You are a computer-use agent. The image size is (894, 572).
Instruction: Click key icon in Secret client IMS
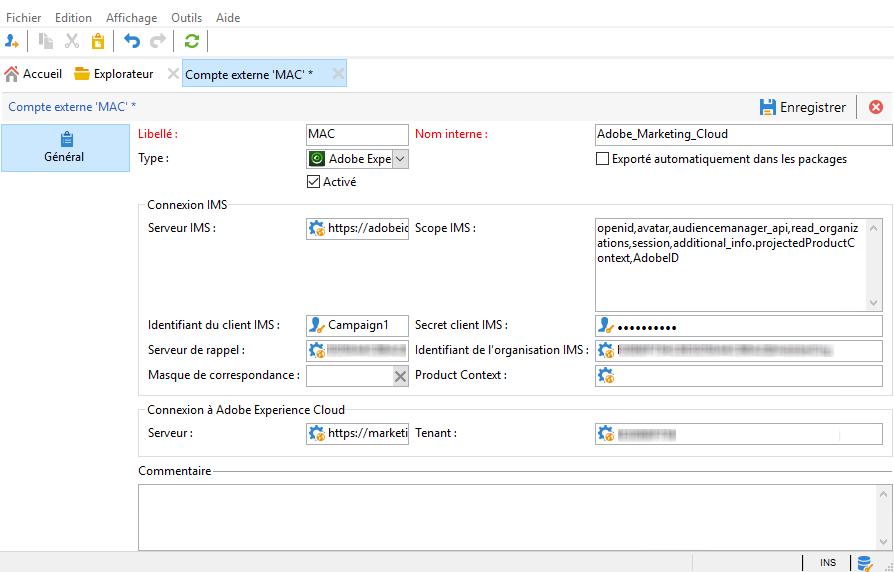[606, 326]
